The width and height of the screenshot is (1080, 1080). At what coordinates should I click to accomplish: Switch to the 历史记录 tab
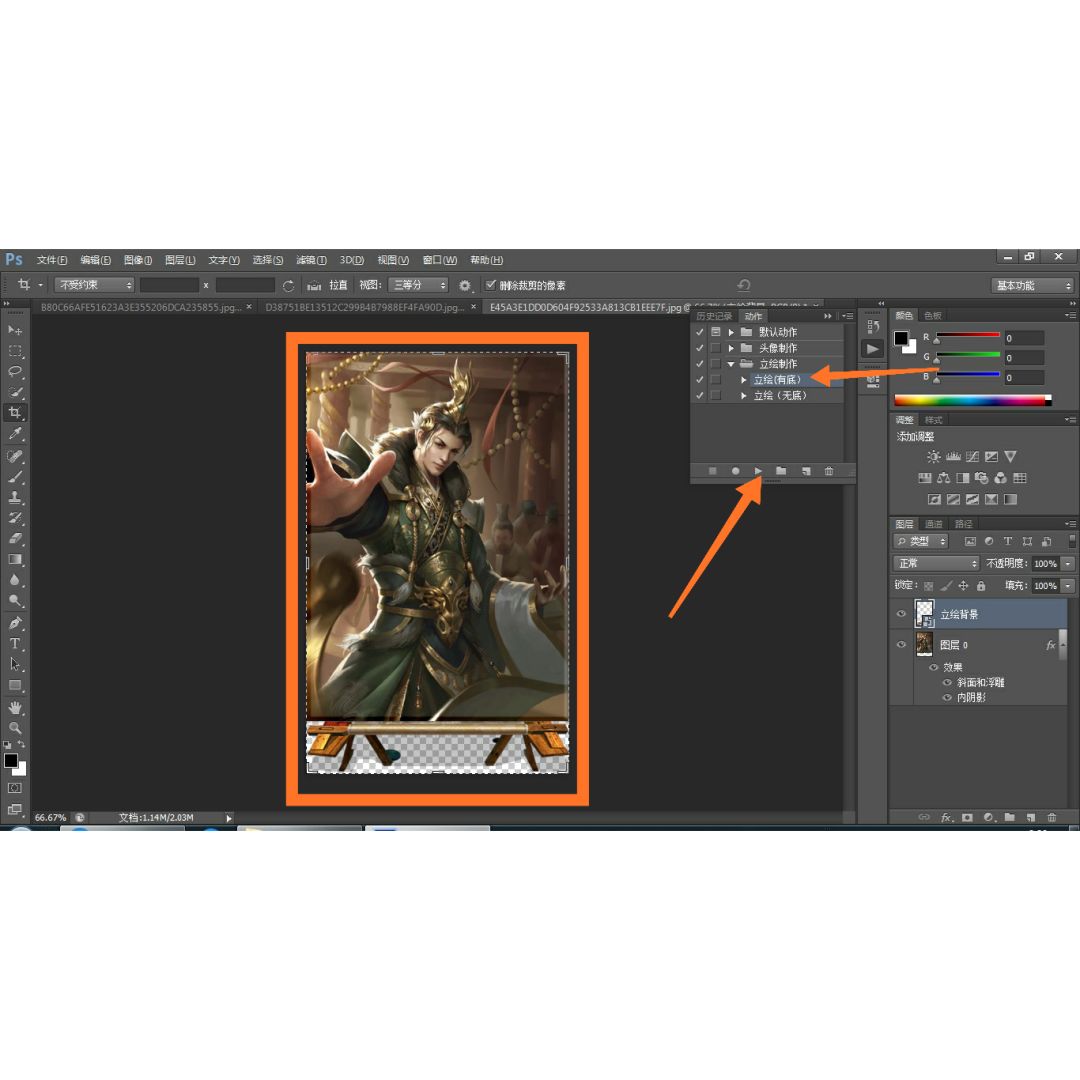[714, 316]
